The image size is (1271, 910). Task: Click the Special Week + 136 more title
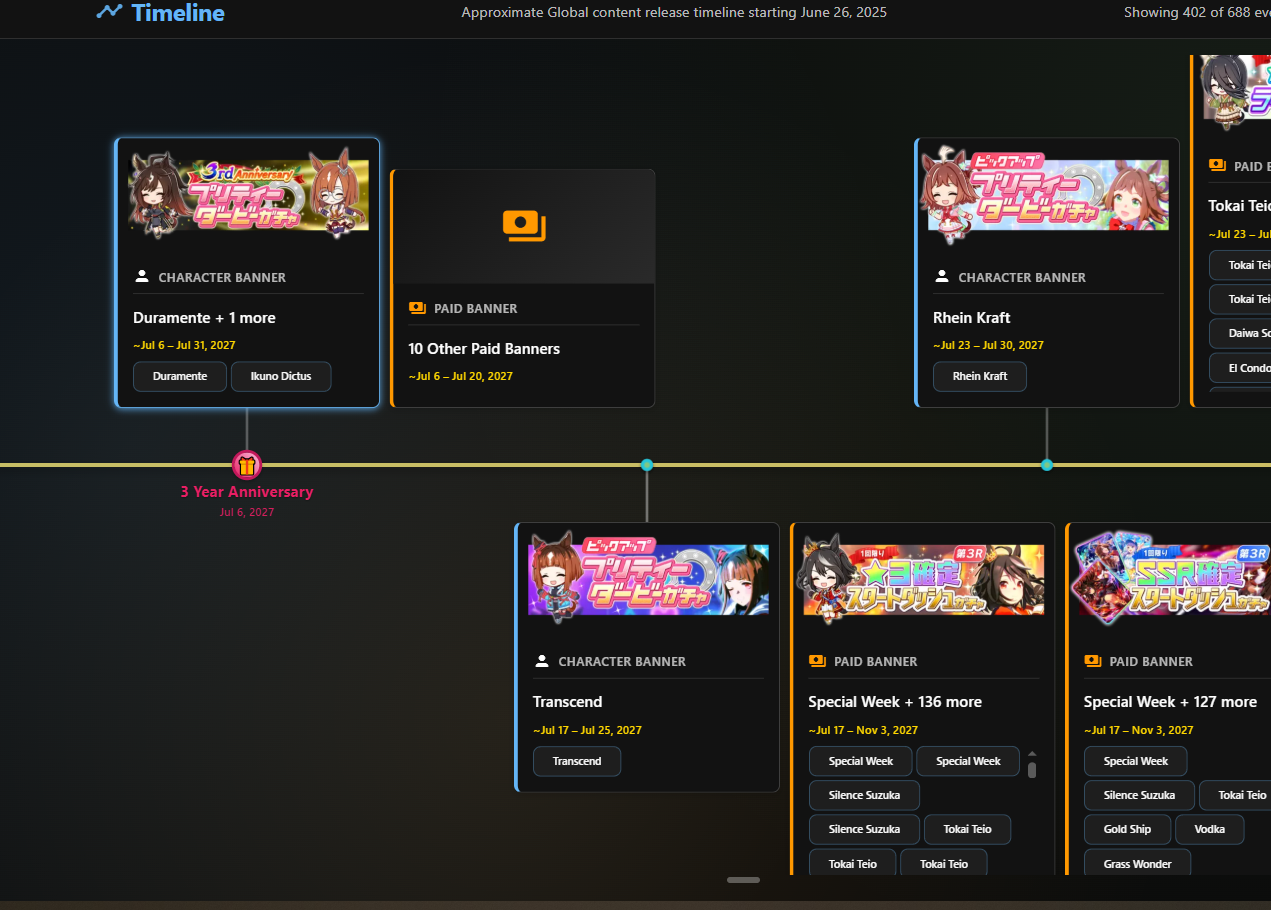coord(895,702)
